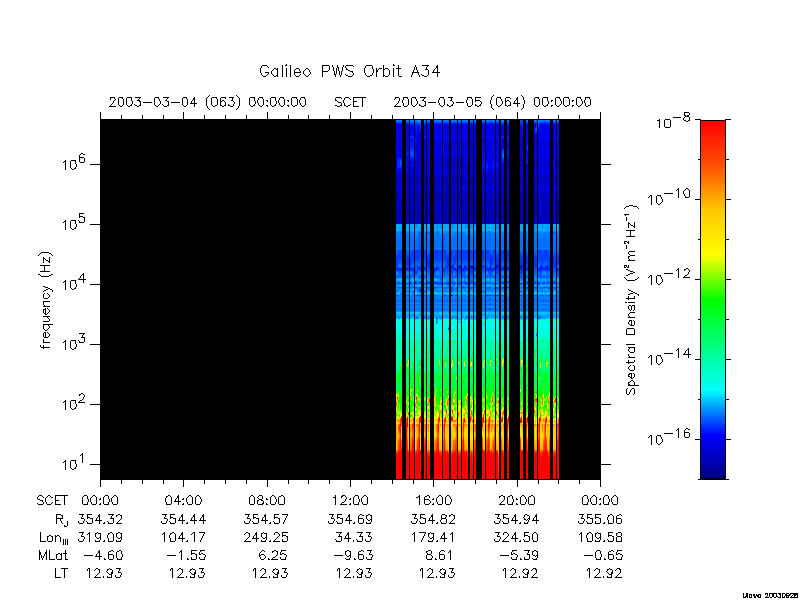Image resolution: width=800 pixels, height=600 pixels.
Task: Select the 2003-03-04 (063) 00:00:00 date label
Action: 208,102
